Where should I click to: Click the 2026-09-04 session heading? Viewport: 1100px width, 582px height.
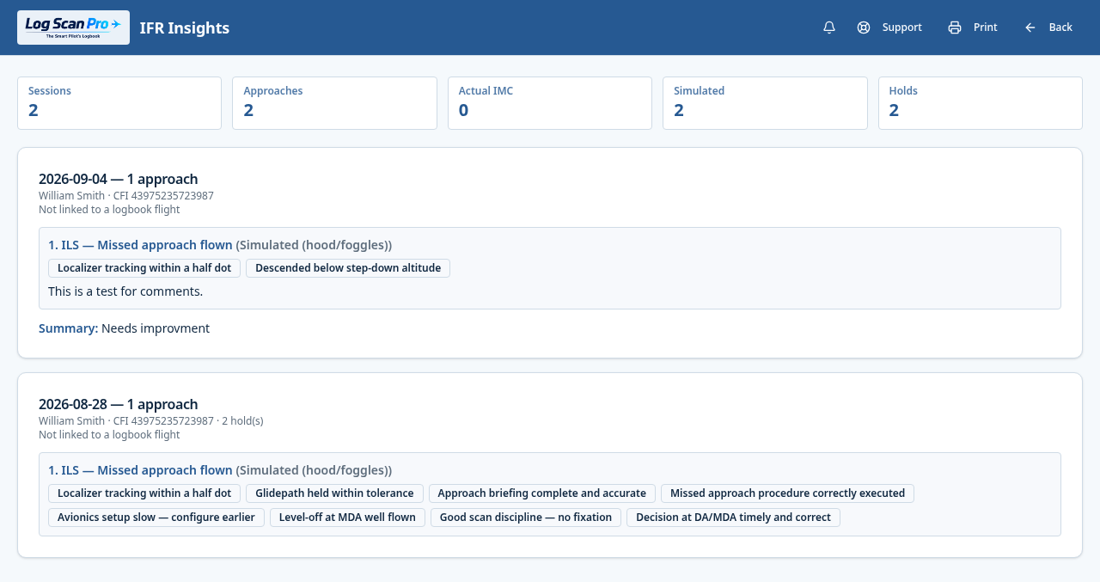click(x=118, y=179)
